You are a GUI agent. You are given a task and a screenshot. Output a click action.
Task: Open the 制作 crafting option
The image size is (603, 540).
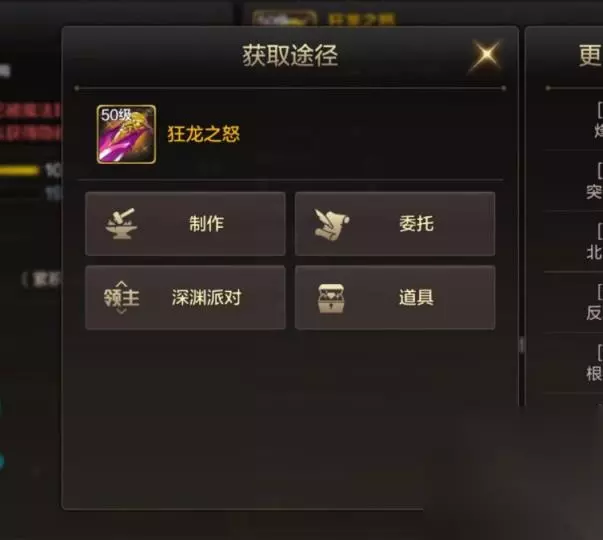(185, 224)
